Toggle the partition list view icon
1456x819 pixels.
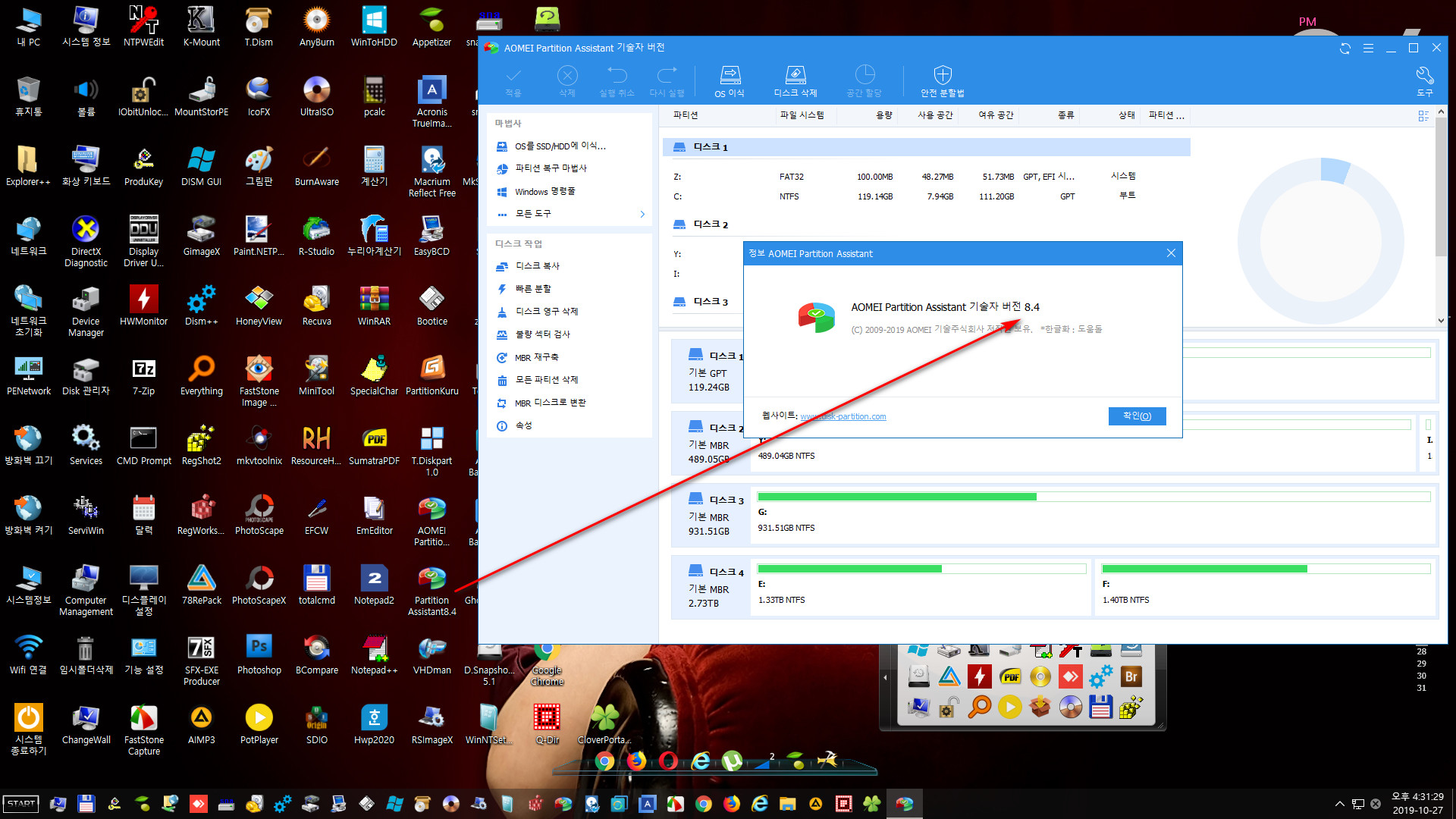click(x=1423, y=115)
